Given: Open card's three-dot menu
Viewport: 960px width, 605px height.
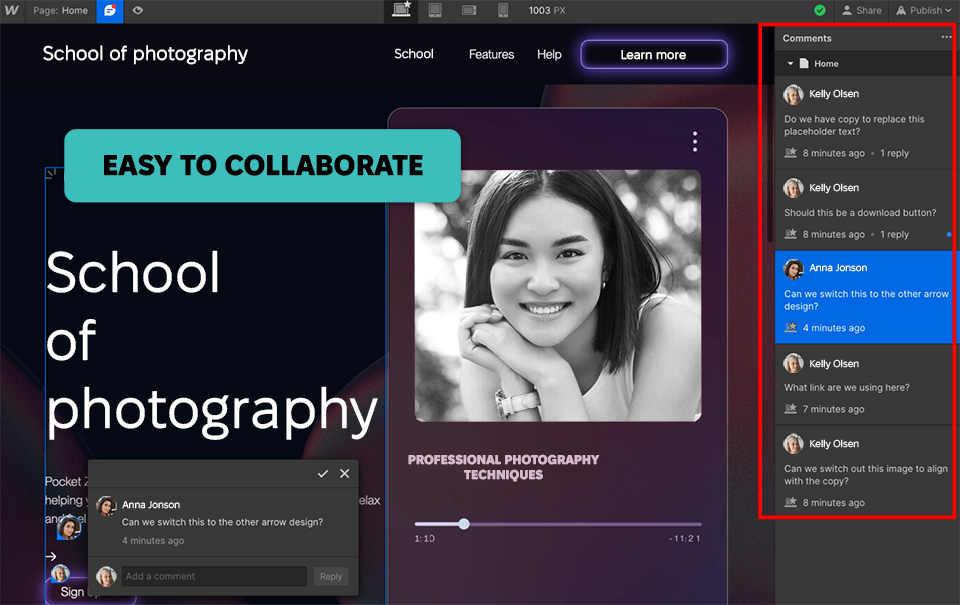Looking at the screenshot, I should [695, 141].
